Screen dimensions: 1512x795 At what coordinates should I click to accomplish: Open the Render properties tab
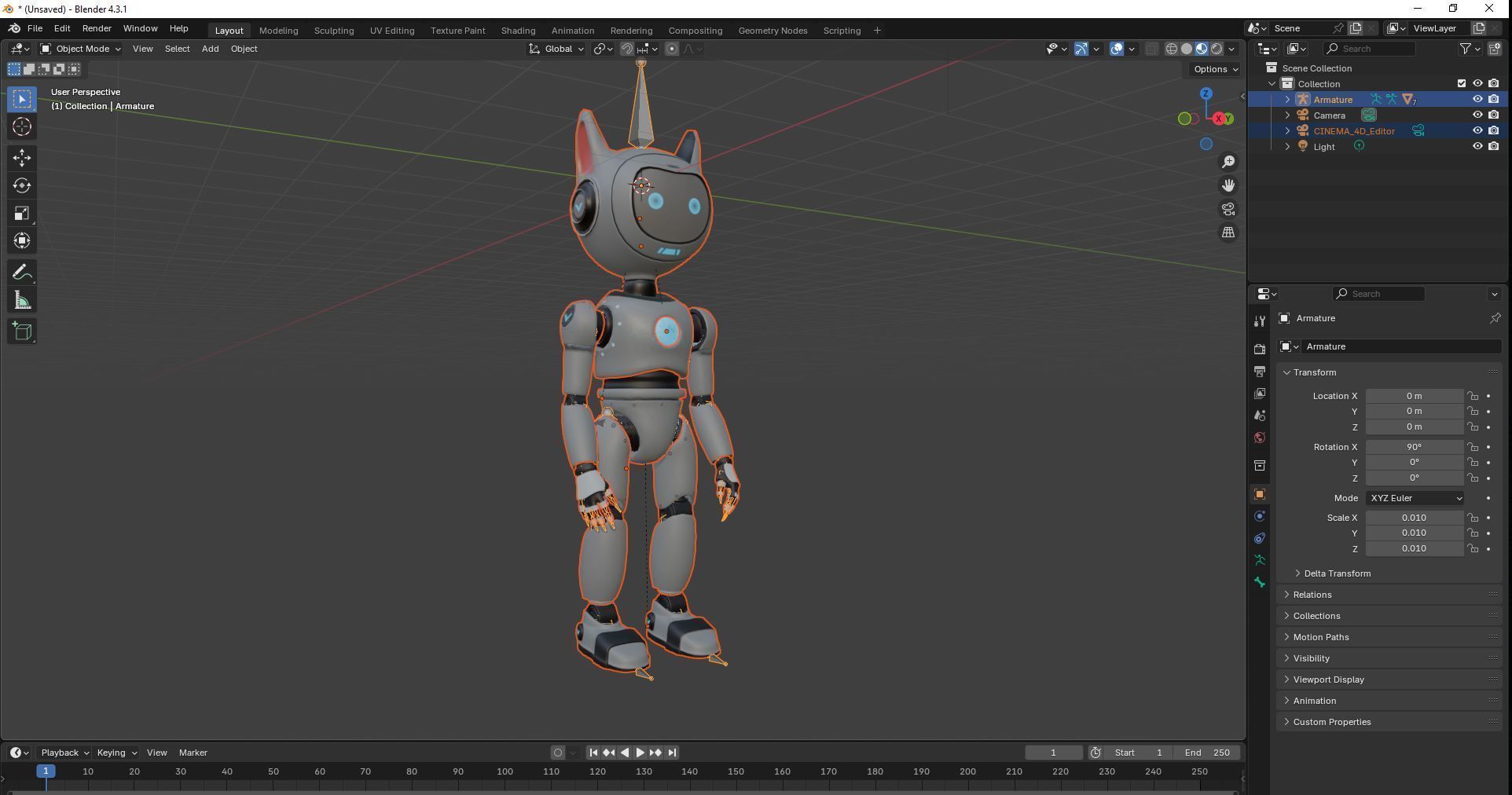click(x=1260, y=350)
